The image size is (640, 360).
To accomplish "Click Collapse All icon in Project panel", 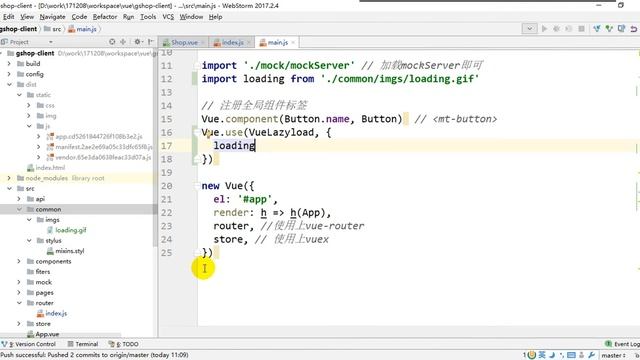I will coord(123,42).
